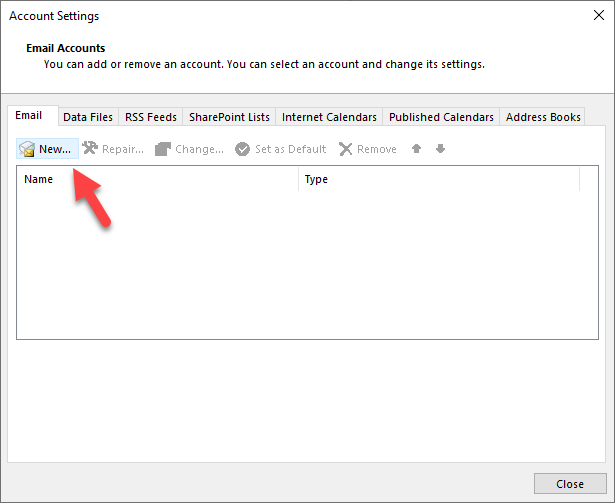Viewport: 615px width, 503px height.
Task: Open the Address Books tab
Action: pos(543,117)
